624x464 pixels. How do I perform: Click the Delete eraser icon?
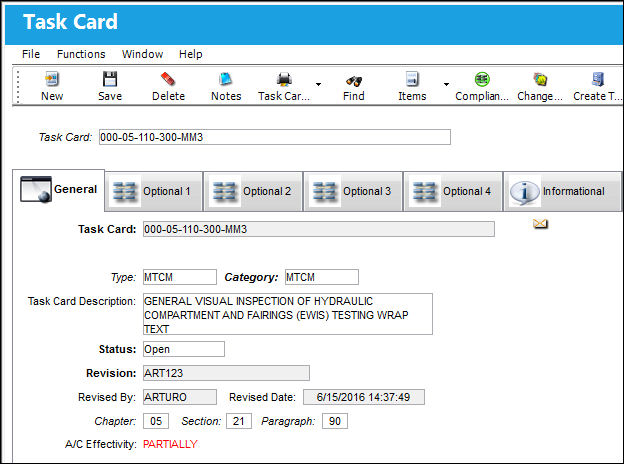(168, 79)
